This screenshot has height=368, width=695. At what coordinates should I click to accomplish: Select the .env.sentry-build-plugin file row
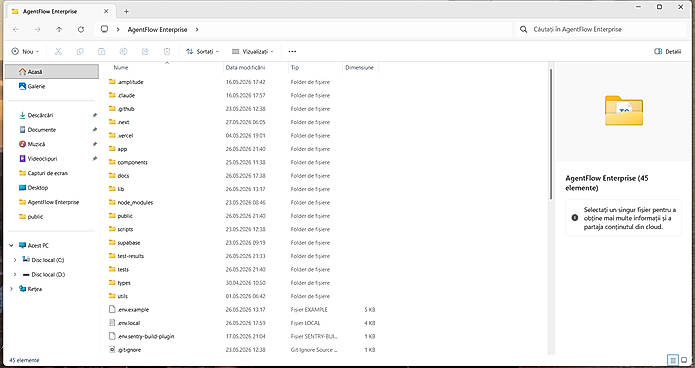[242, 336]
